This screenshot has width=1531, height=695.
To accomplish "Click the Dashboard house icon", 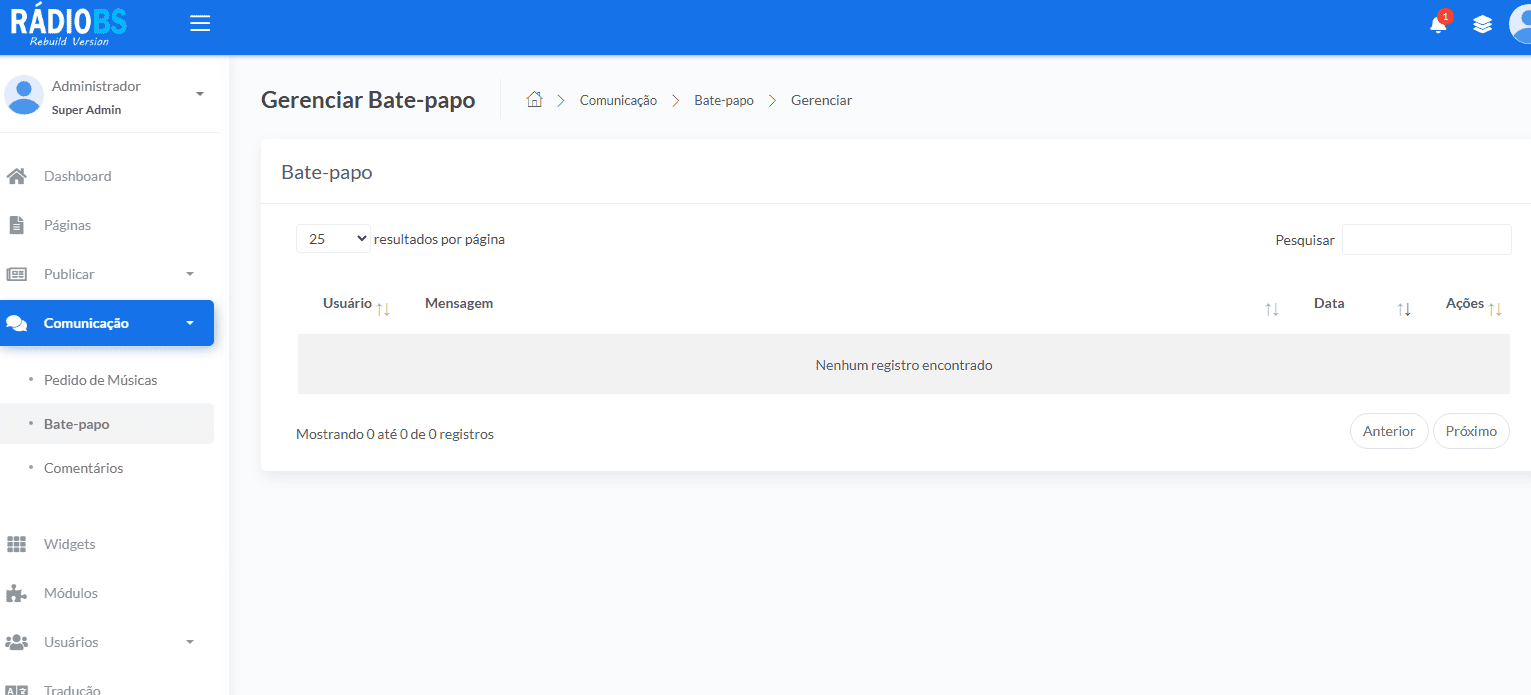I will pyautogui.click(x=16, y=176).
